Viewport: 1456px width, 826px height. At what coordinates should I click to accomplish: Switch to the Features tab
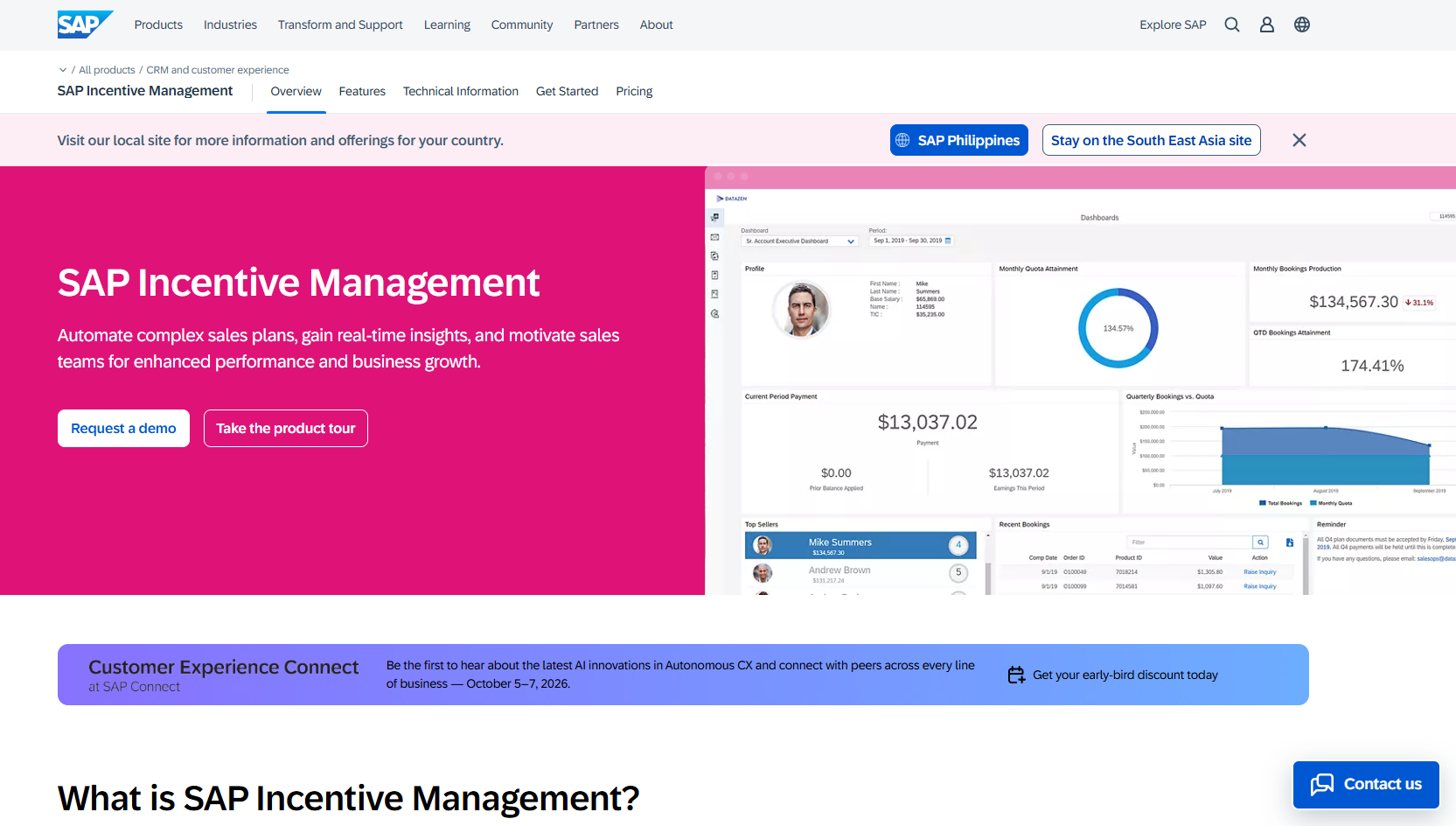(x=362, y=91)
